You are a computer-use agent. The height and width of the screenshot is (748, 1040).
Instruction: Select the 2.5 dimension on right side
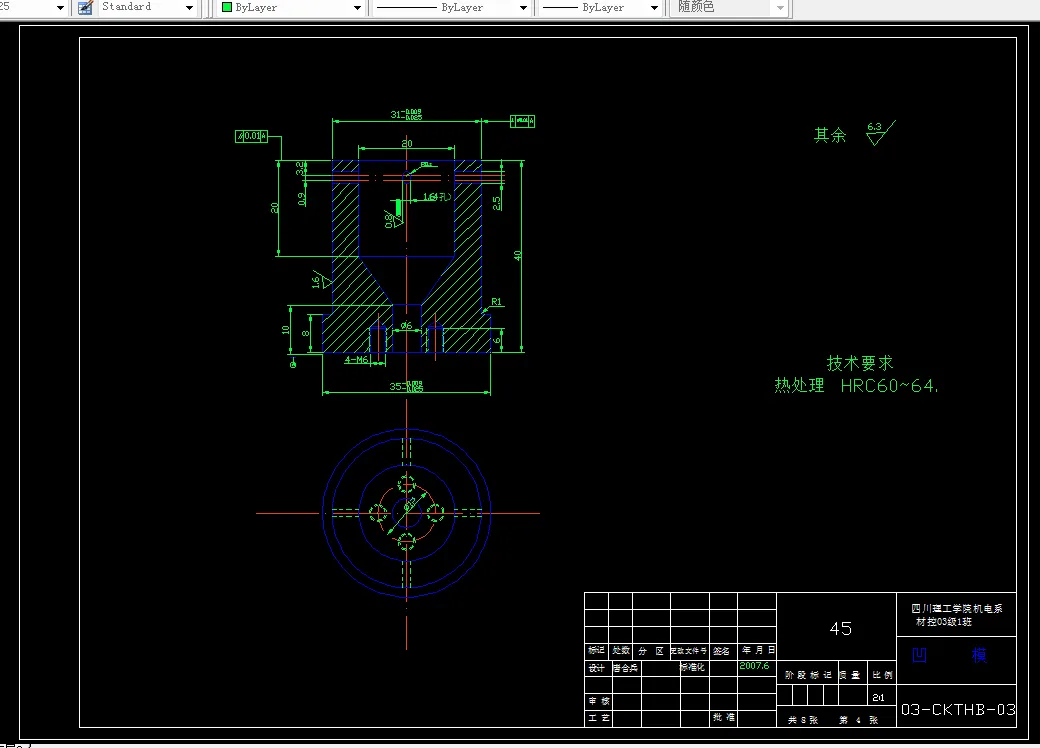[x=496, y=203]
